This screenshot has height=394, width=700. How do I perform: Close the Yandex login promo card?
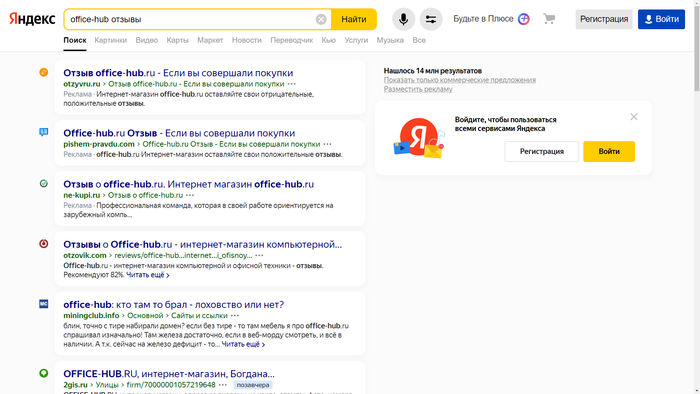634,117
